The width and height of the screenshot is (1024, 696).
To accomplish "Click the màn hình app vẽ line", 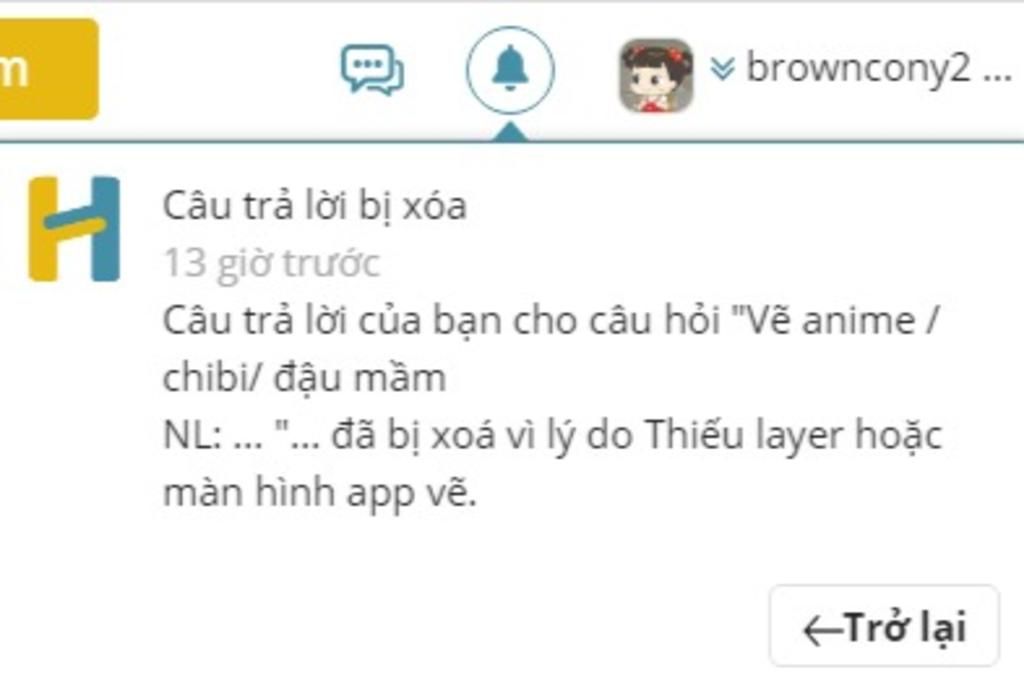I will click(320, 492).
